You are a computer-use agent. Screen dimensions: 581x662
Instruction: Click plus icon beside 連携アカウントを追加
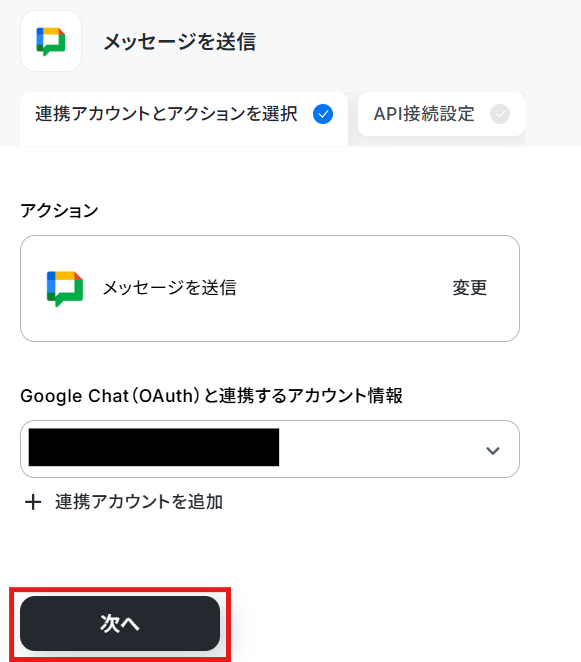pos(33,502)
